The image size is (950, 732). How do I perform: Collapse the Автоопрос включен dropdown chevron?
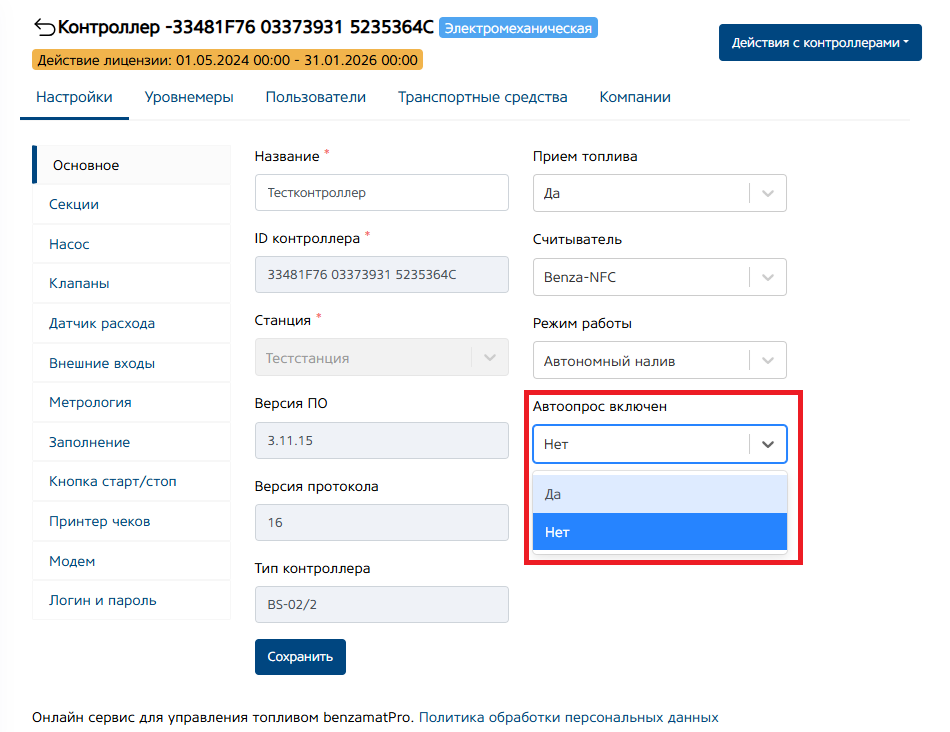tap(768, 444)
